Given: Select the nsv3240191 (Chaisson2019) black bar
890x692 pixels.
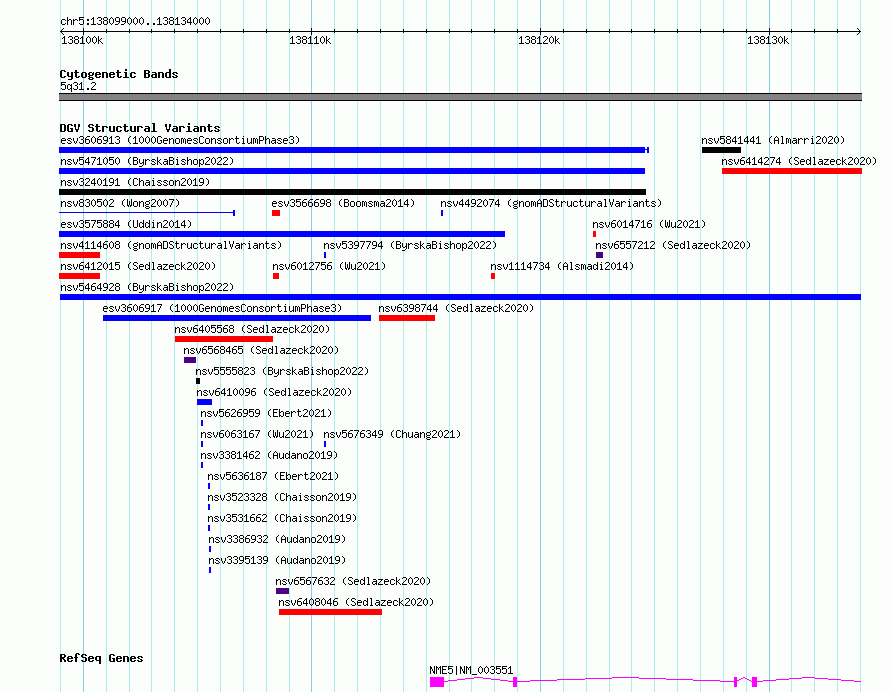Looking at the screenshot, I should click(352, 192).
